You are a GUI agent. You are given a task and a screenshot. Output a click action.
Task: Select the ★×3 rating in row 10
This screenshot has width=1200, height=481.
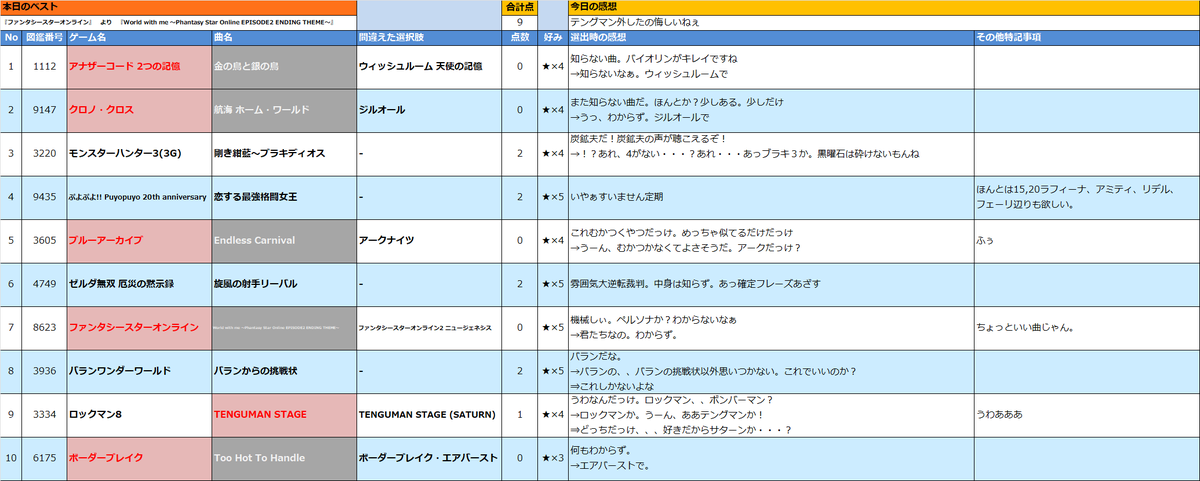coord(553,458)
